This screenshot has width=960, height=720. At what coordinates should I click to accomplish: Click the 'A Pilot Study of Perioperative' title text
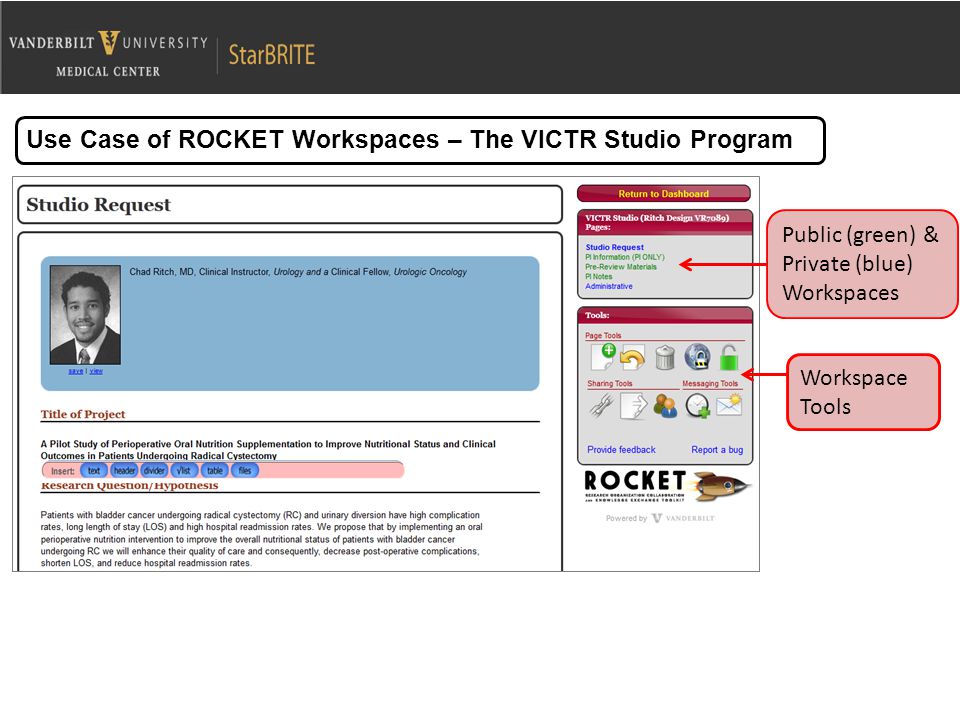point(268,449)
